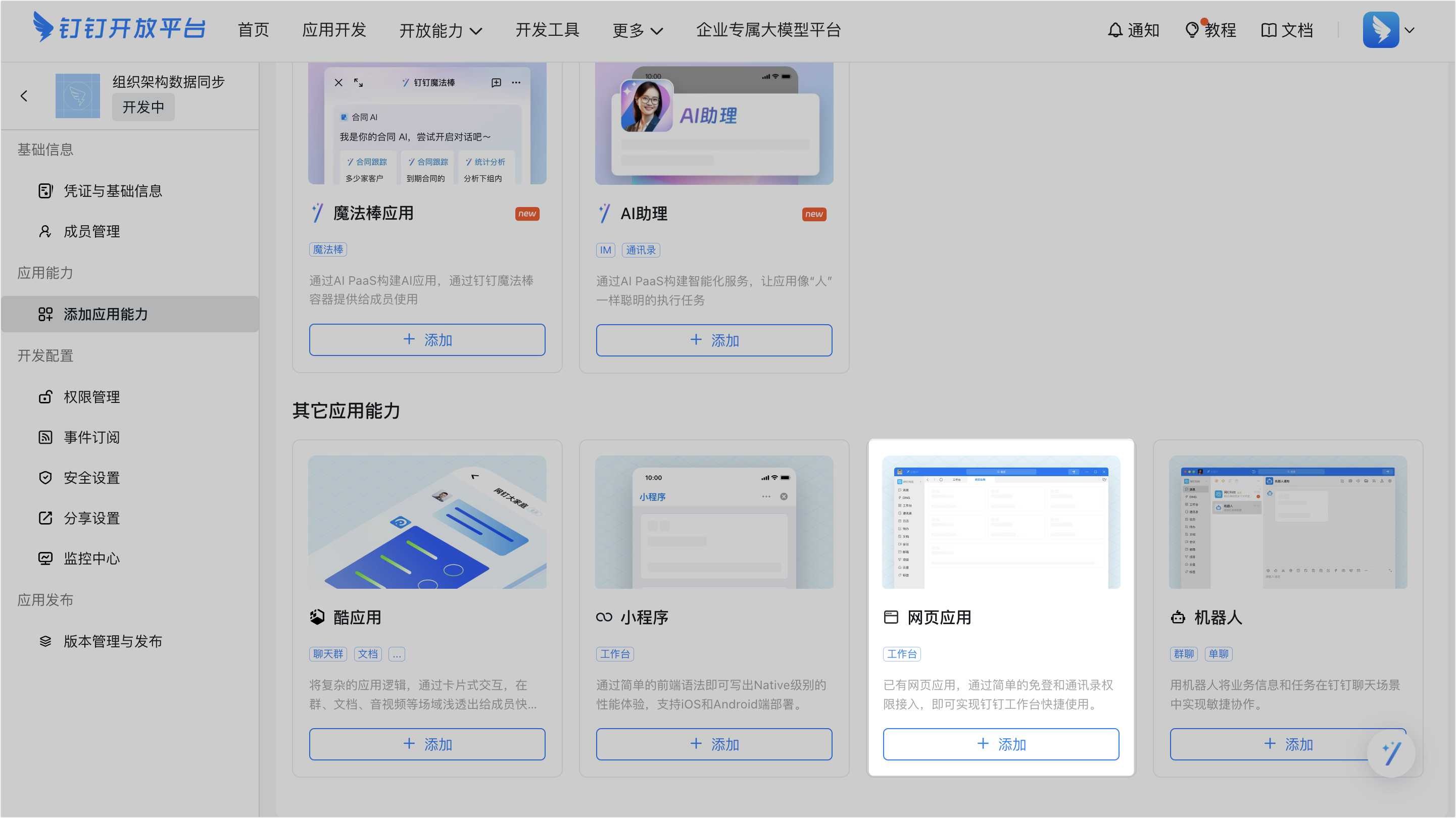Add the 小程序 capability

(x=714, y=744)
